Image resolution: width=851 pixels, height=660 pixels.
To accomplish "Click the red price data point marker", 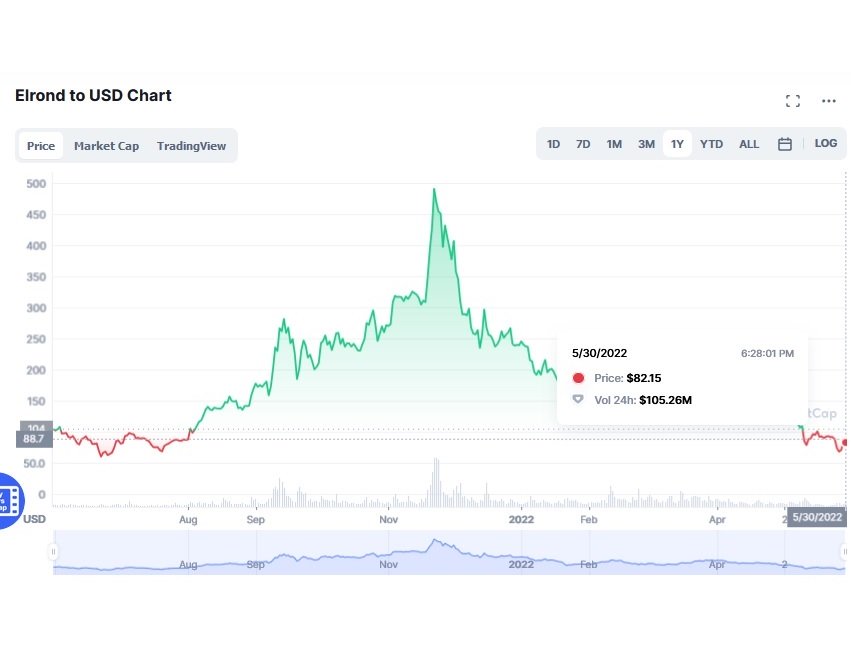I will point(846,442).
